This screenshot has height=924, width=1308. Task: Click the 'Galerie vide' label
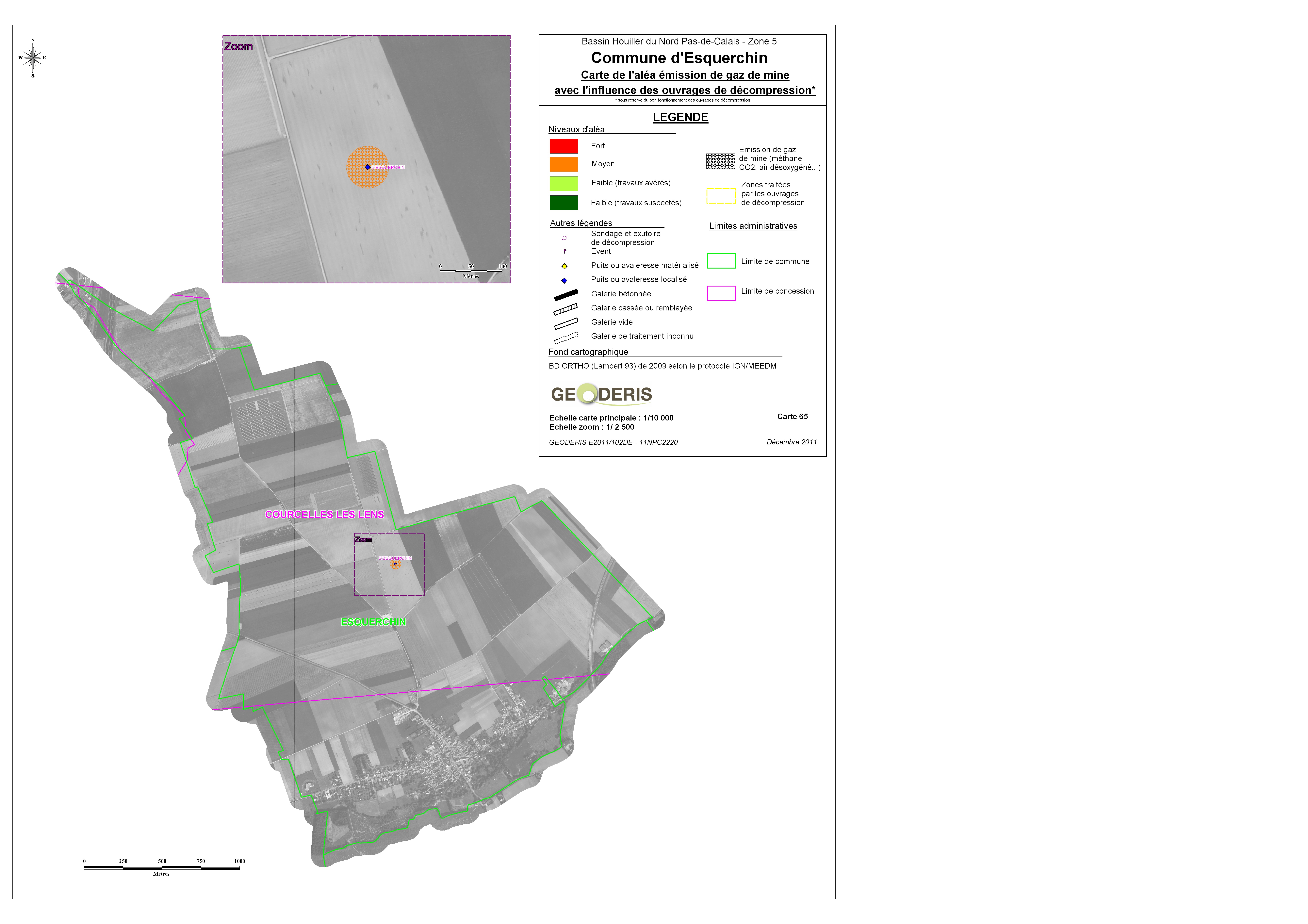click(x=612, y=322)
